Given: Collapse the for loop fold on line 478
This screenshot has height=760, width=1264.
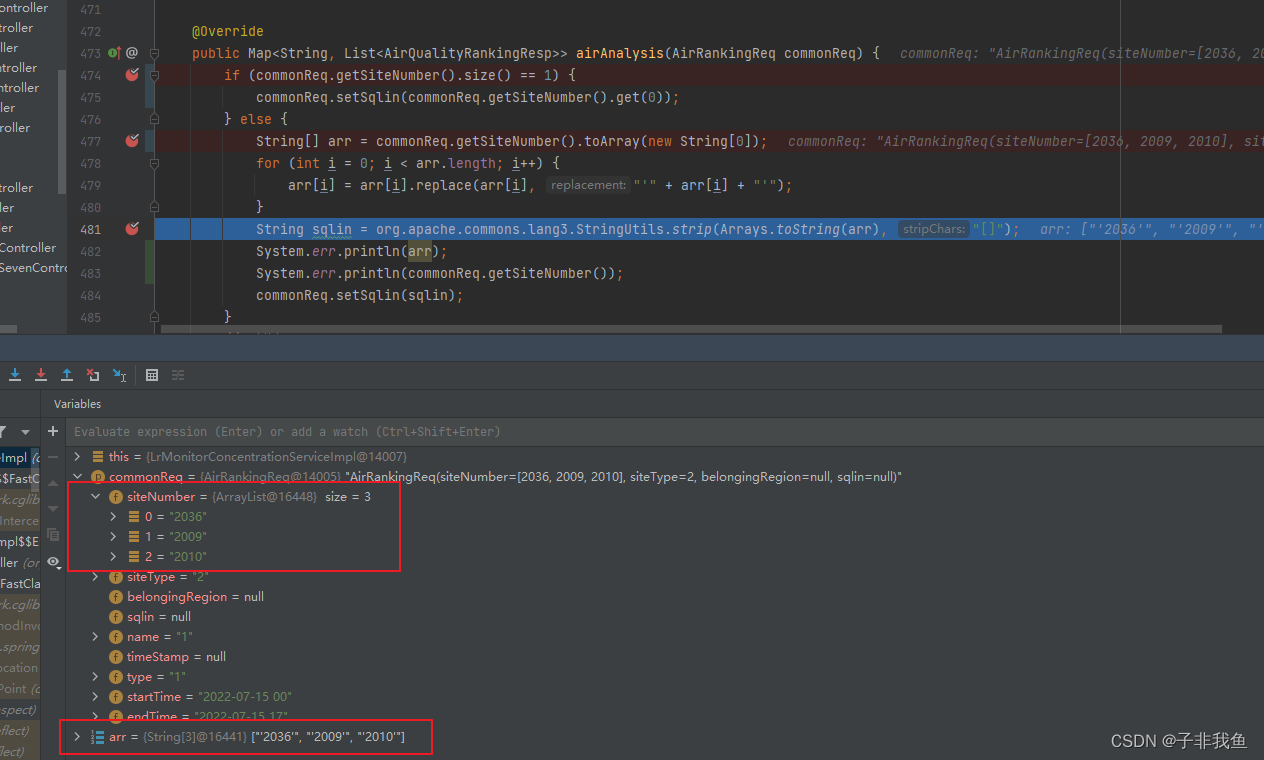Looking at the screenshot, I should click(155, 163).
